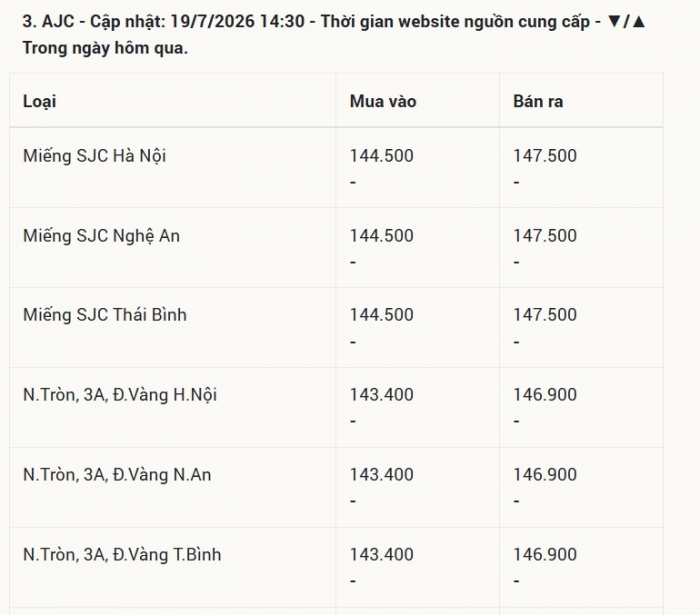Click T.Bình ring sell price 146.900
The width and height of the screenshot is (700, 615).
(x=545, y=554)
